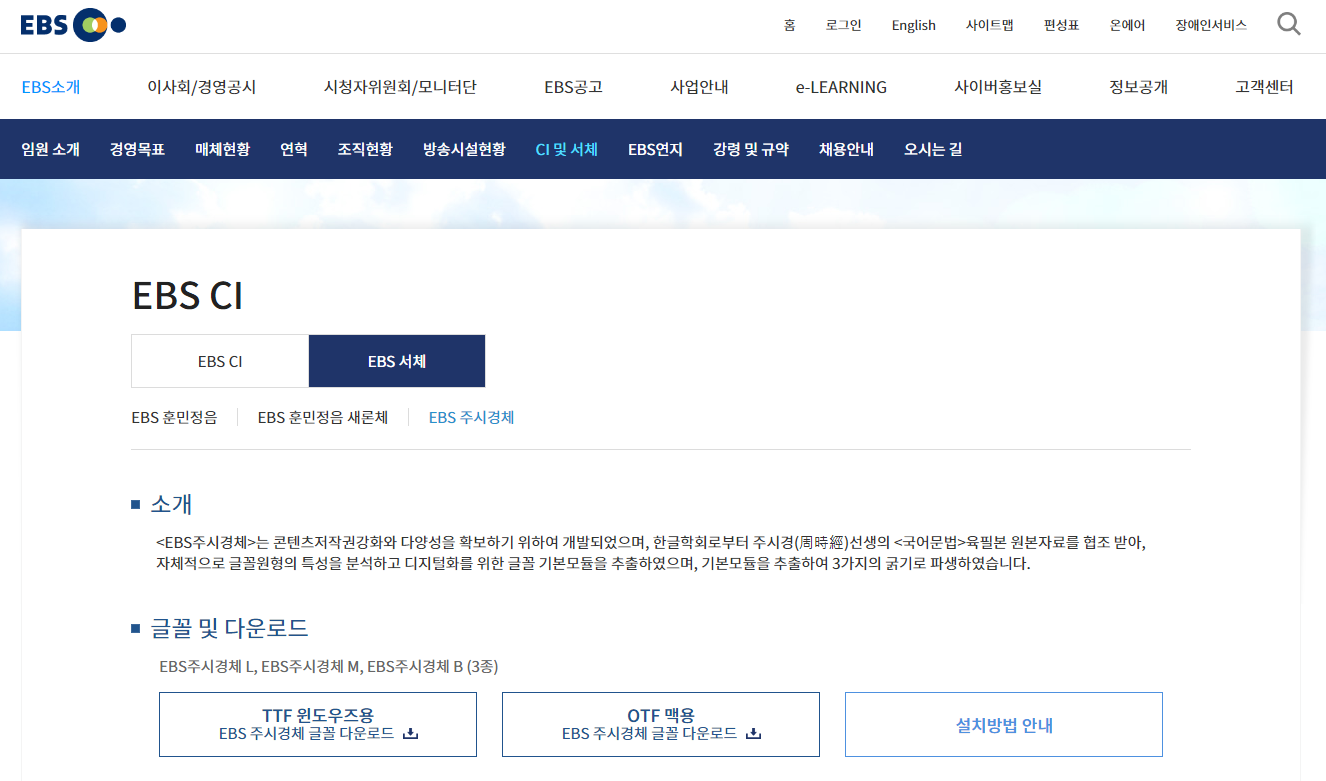The image size is (1326, 781).
Task: Open the site search magnifier
Action: coord(1288,23)
